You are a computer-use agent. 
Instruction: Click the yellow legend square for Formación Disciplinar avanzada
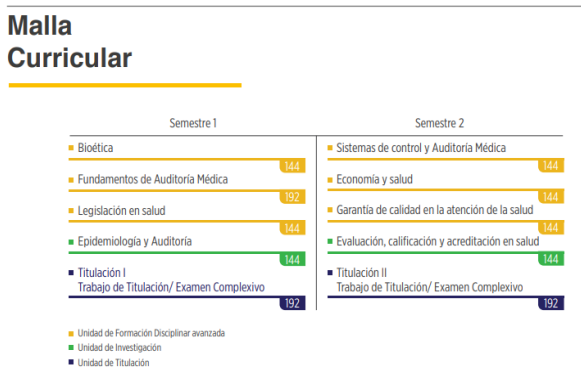[71, 334]
